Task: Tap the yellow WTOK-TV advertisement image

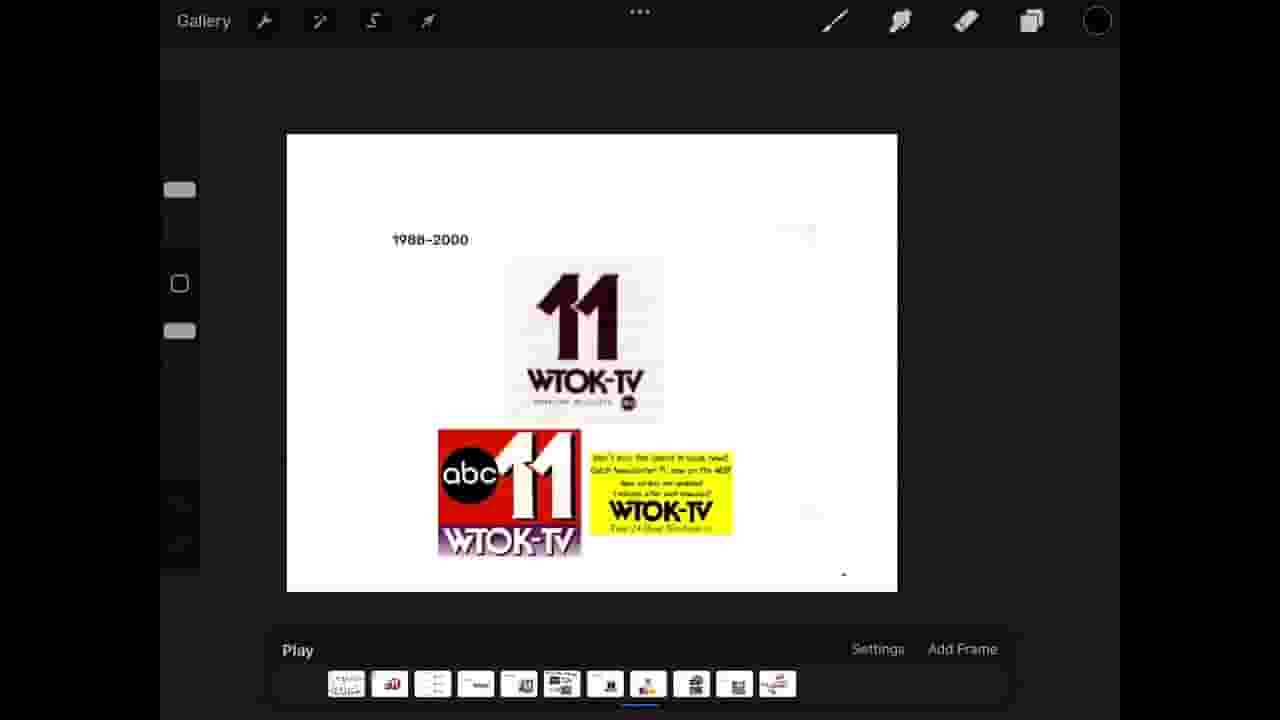Action: pyautogui.click(x=661, y=493)
